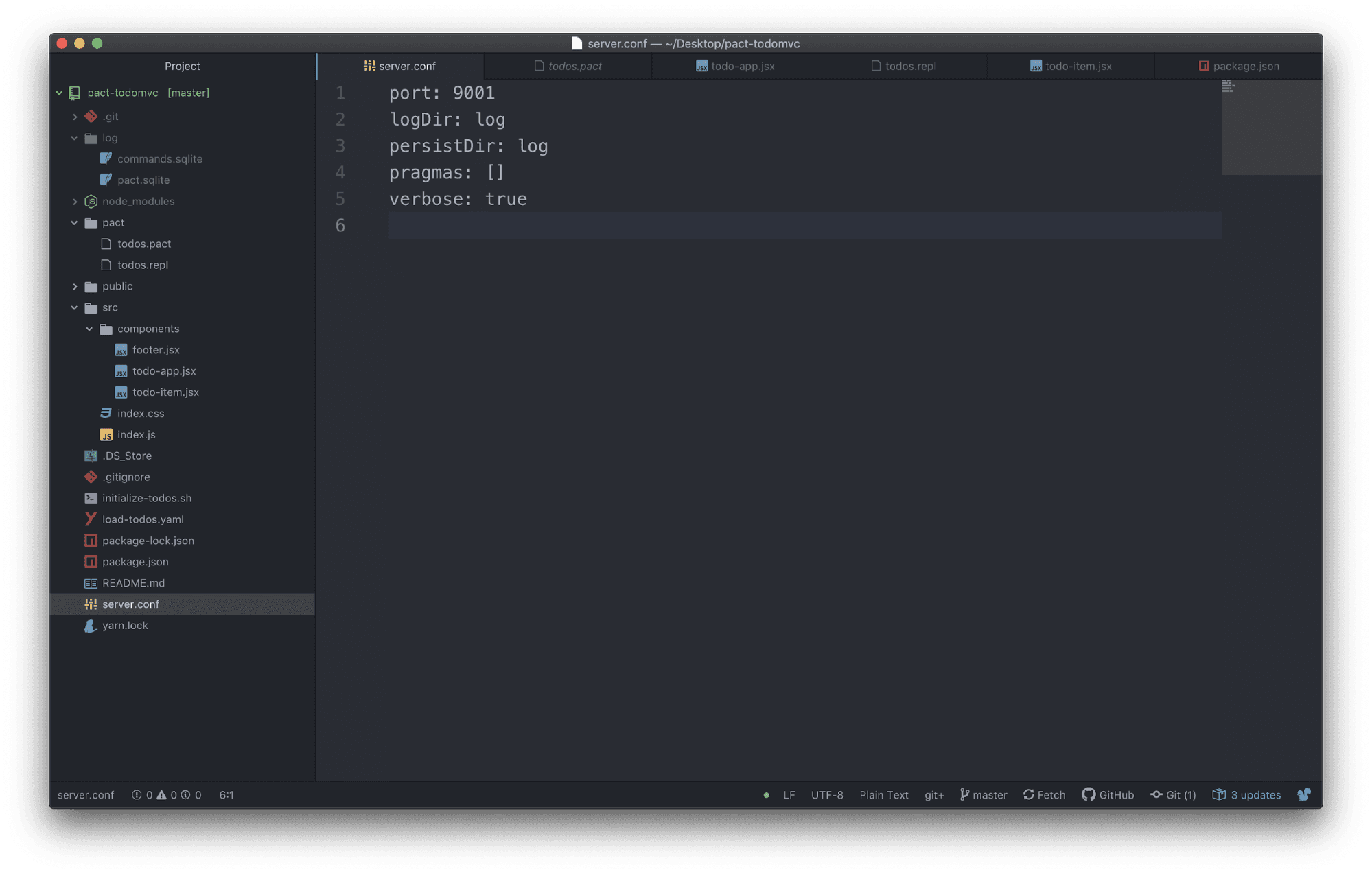This screenshot has width=1372, height=874.
Task: Collapse the pact-todomvc root chevron
Action: pyautogui.click(x=60, y=93)
